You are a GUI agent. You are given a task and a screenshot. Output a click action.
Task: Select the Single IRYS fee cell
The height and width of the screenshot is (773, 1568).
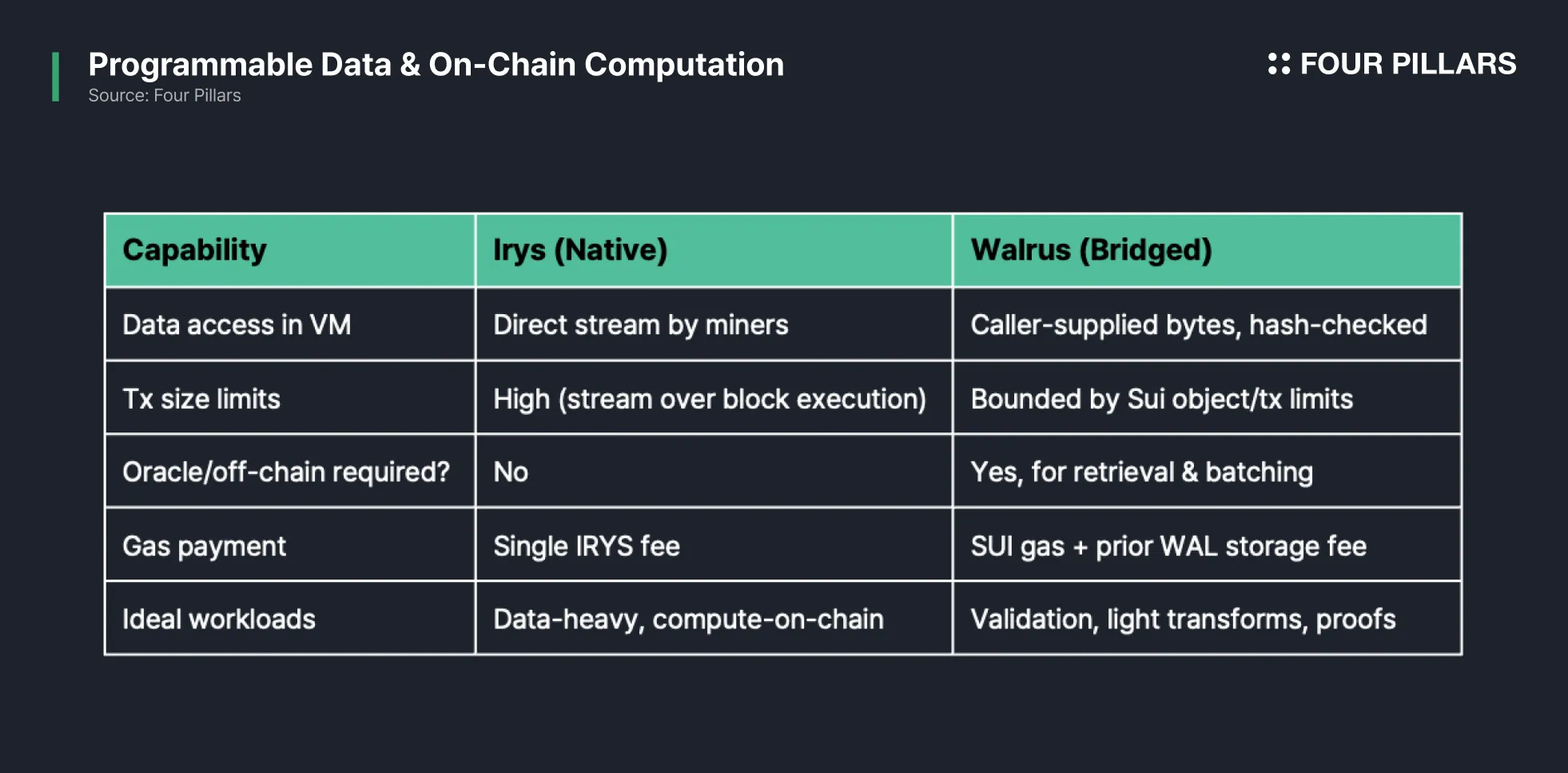(x=714, y=545)
